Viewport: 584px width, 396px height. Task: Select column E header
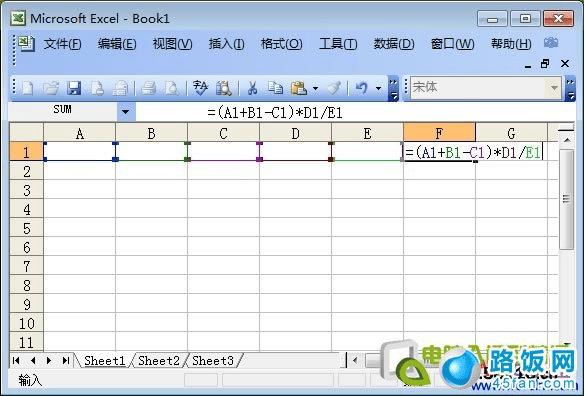click(367, 133)
